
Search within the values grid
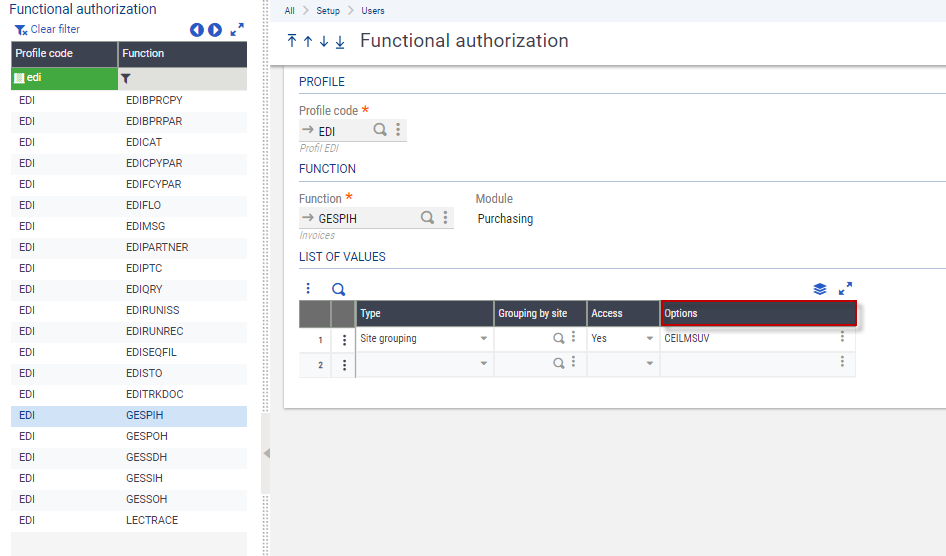338,289
